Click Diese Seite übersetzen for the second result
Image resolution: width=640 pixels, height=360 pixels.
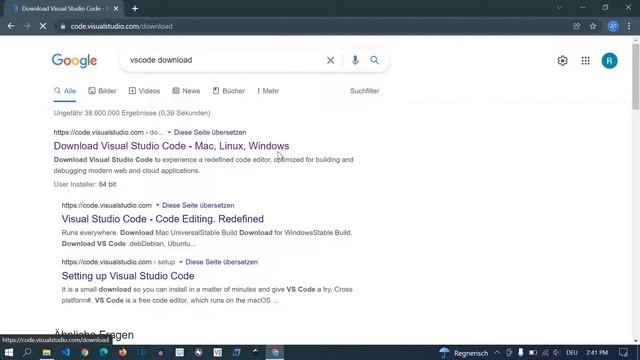pos(198,205)
